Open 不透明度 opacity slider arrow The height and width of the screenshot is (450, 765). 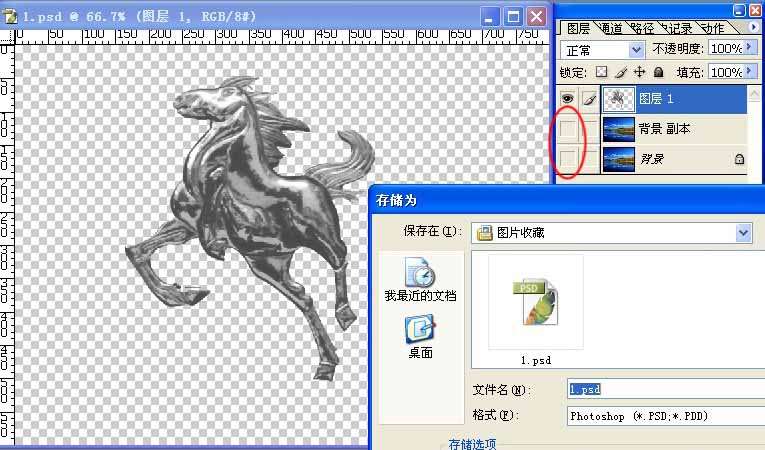point(750,49)
